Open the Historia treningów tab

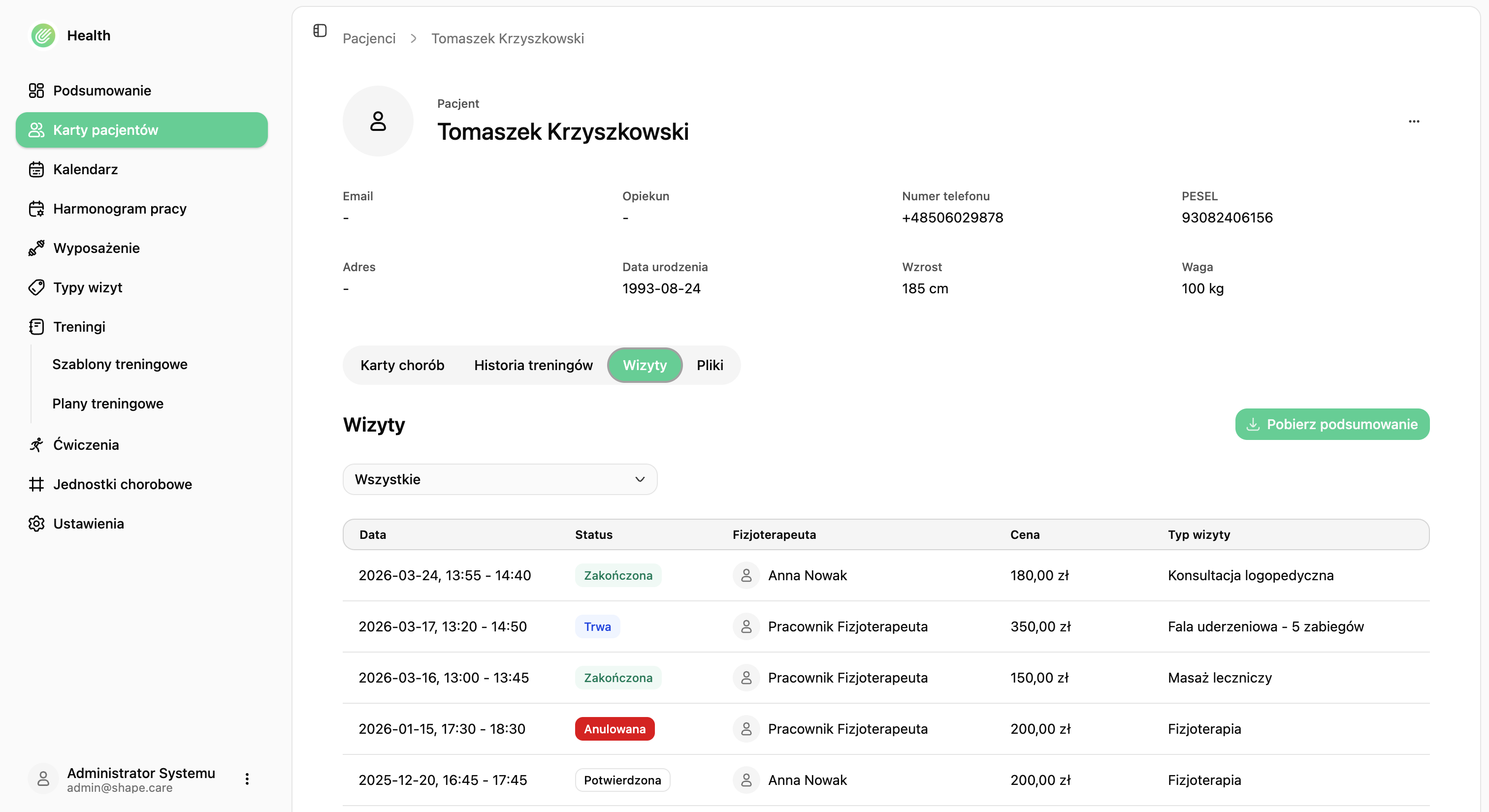(x=533, y=365)
